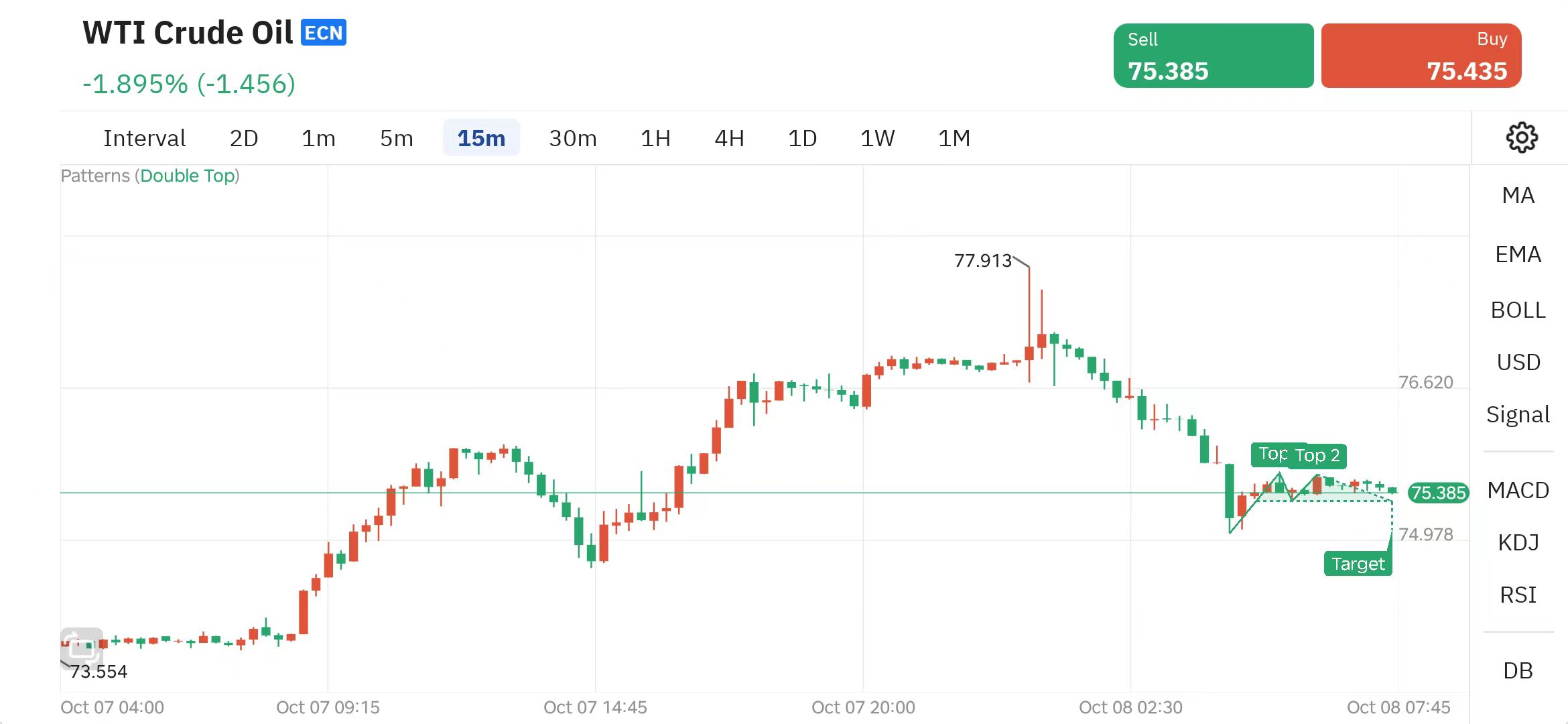Open the Interval selector
Image resolution: width=1568 pixels, height=724 pixels.
[144, 138]
